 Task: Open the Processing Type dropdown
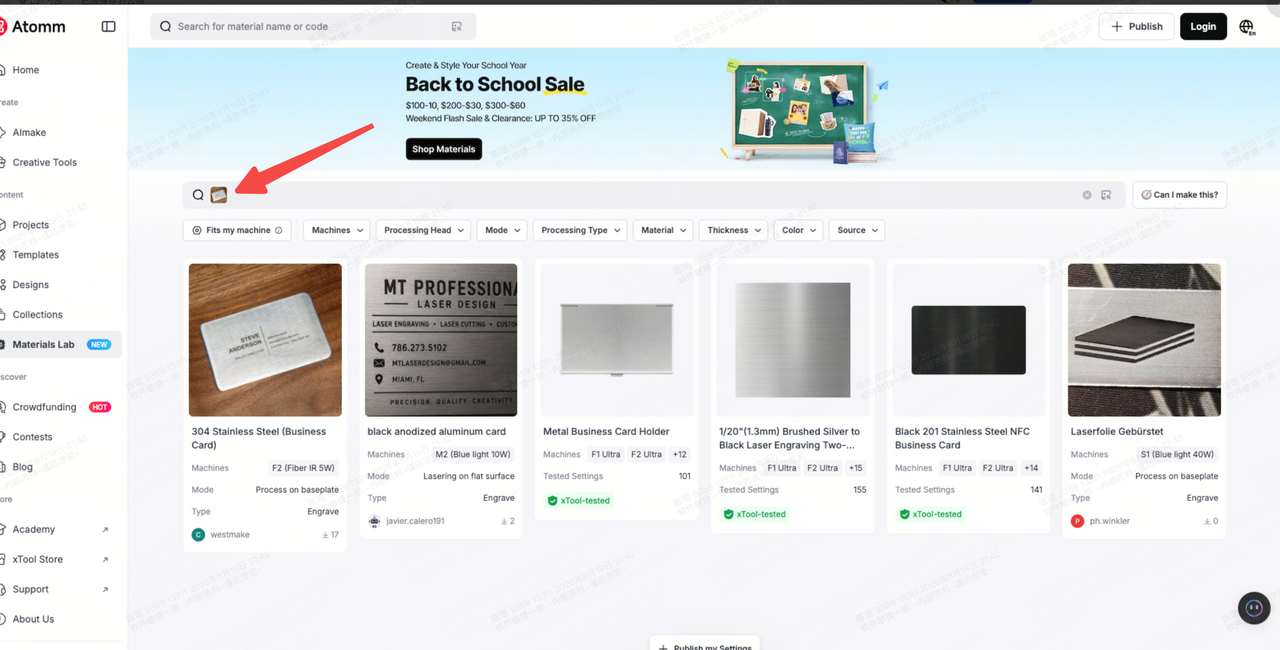pos(580,230)
